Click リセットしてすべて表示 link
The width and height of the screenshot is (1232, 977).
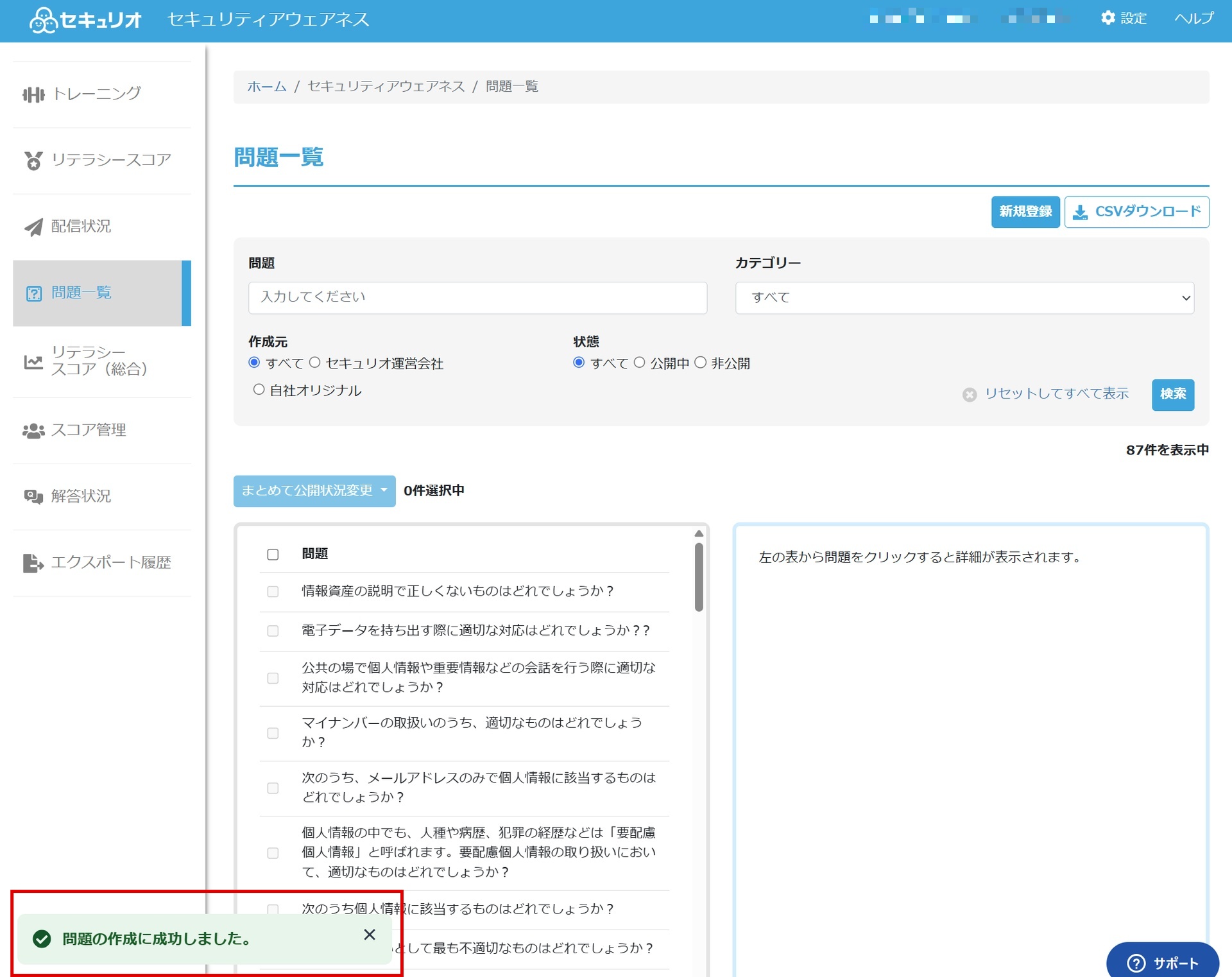(1056, 394)
